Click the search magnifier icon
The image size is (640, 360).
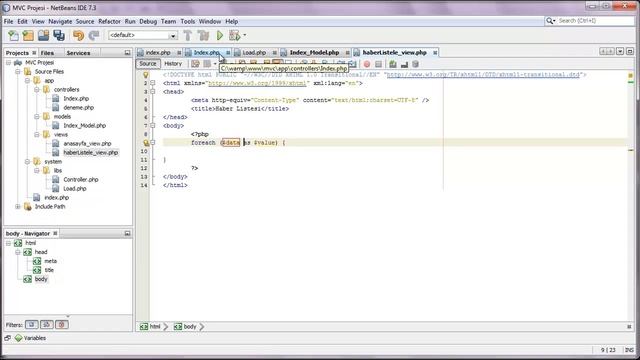550,21
